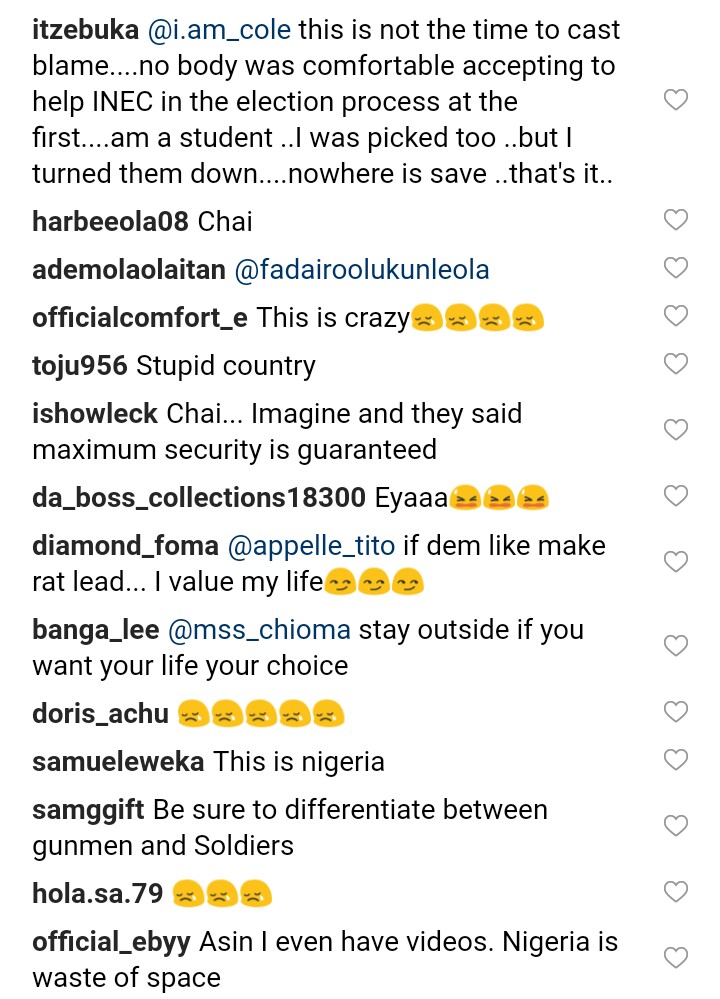Heart officialcomfort_e's "This is crazy" comment

(677, 316)
